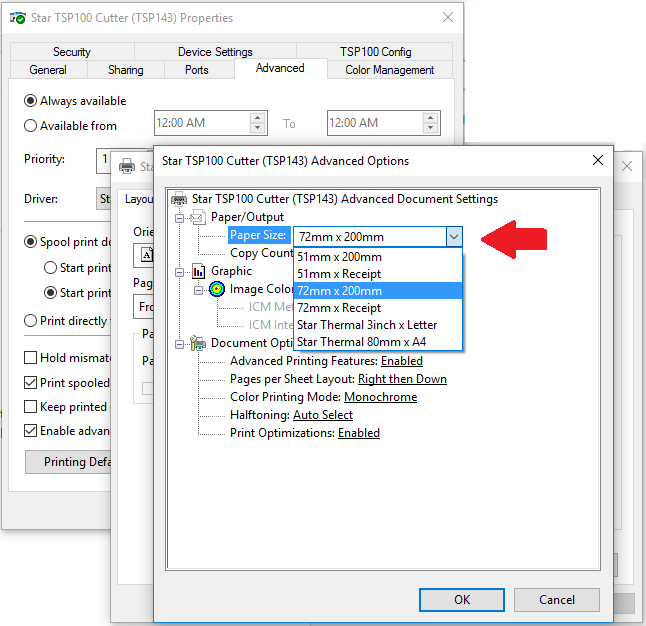Collapse the Document Options tree node
This screenshot has height=626, width=646.
point(179,344)
